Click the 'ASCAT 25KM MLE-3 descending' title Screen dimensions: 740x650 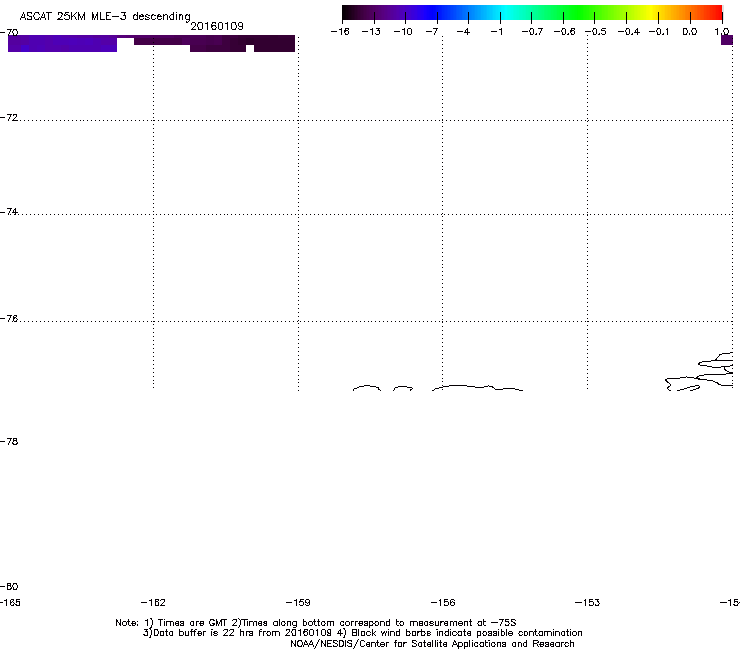pyautogui.click(x=105, y=16)
